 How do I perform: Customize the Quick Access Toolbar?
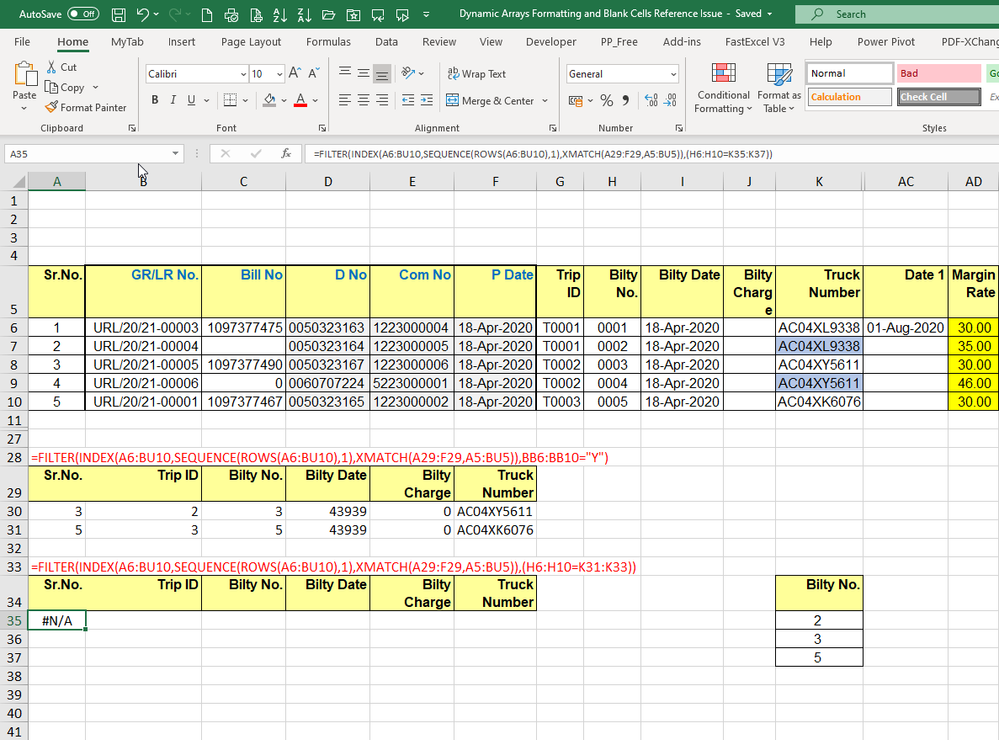[x=426, y=15]
